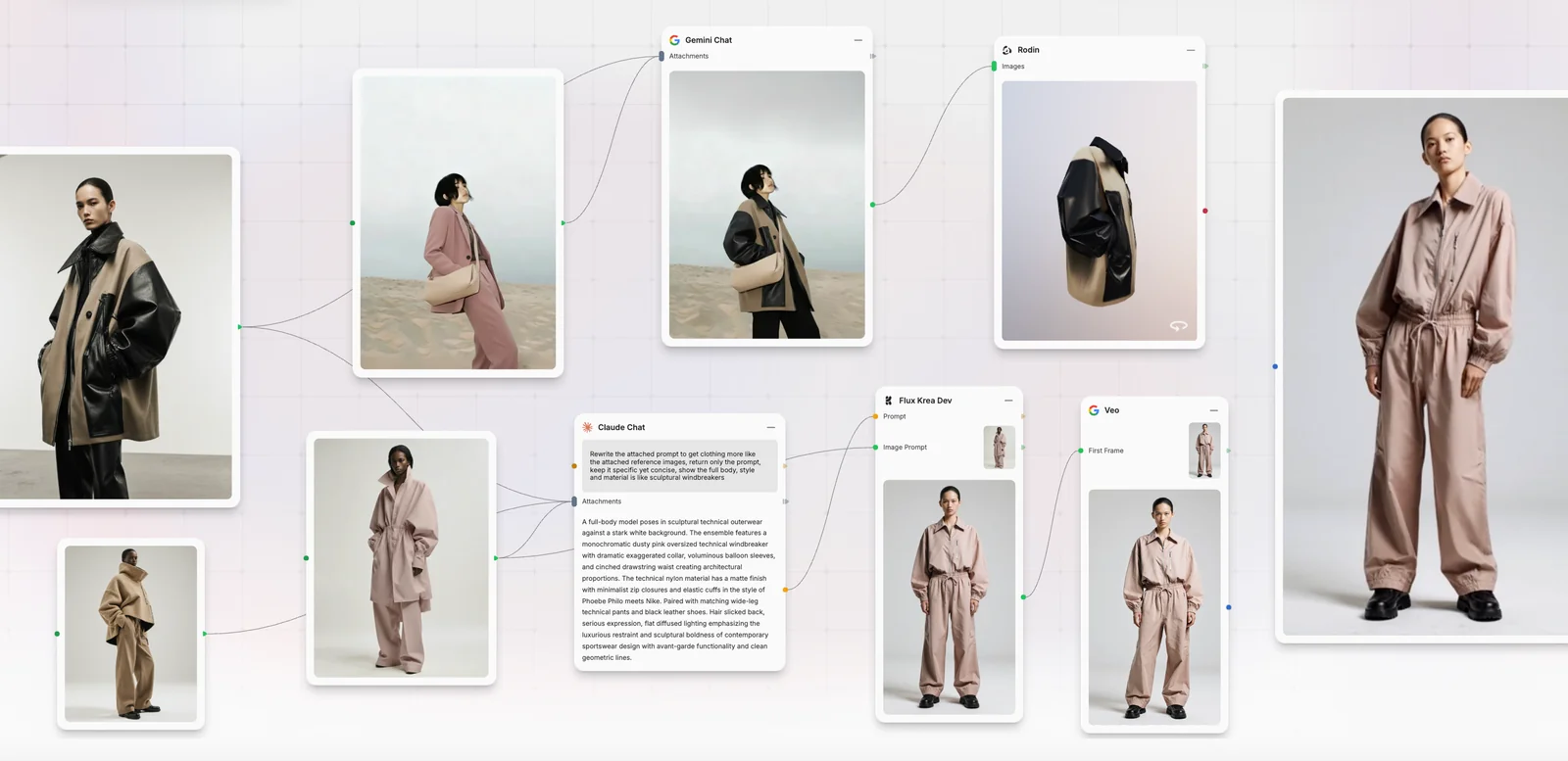Collapse the Veo node

pos(1213,410)
